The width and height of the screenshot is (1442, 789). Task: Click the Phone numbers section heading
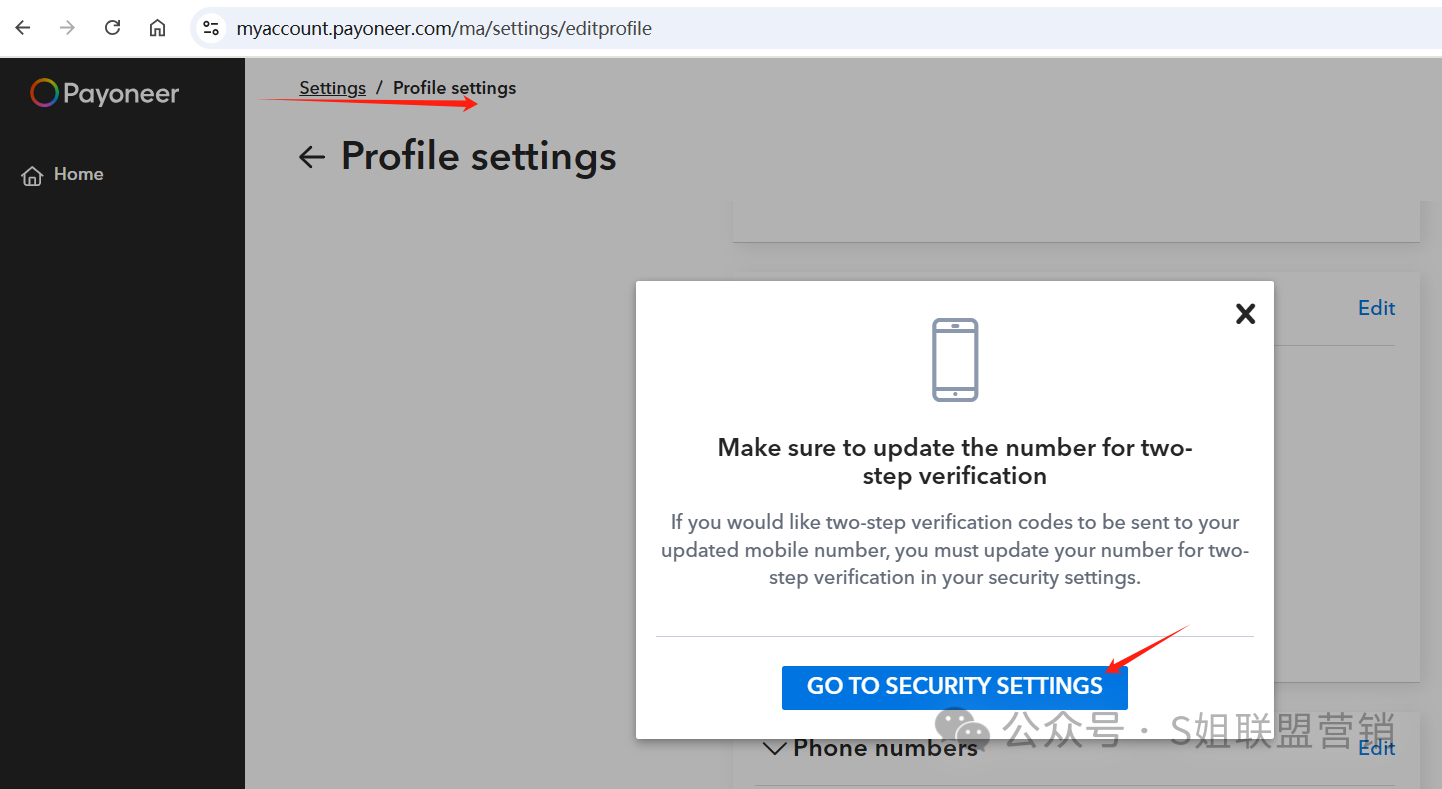coord(885,748)
